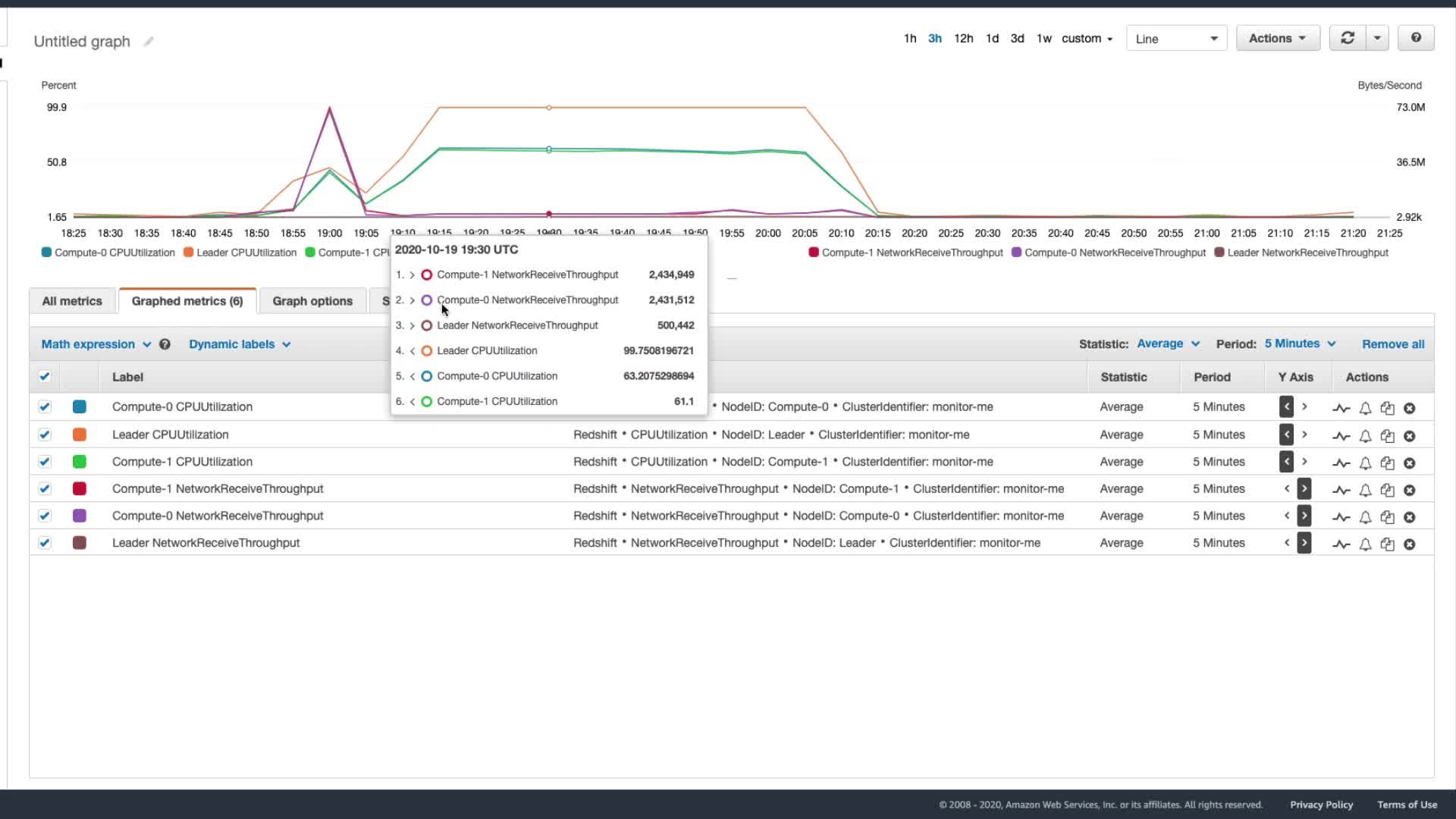Expand the Actions dropdown menu

point(1278,38)
